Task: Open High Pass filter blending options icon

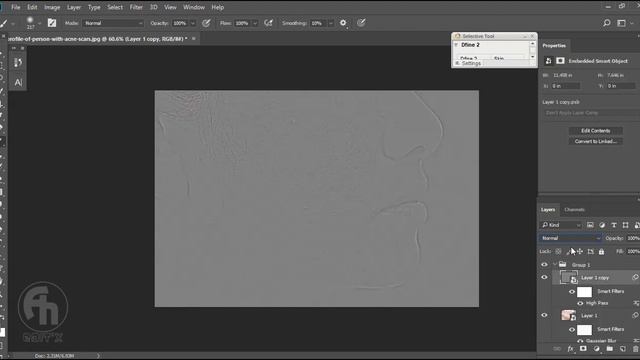Action: [x=636, y=303]
